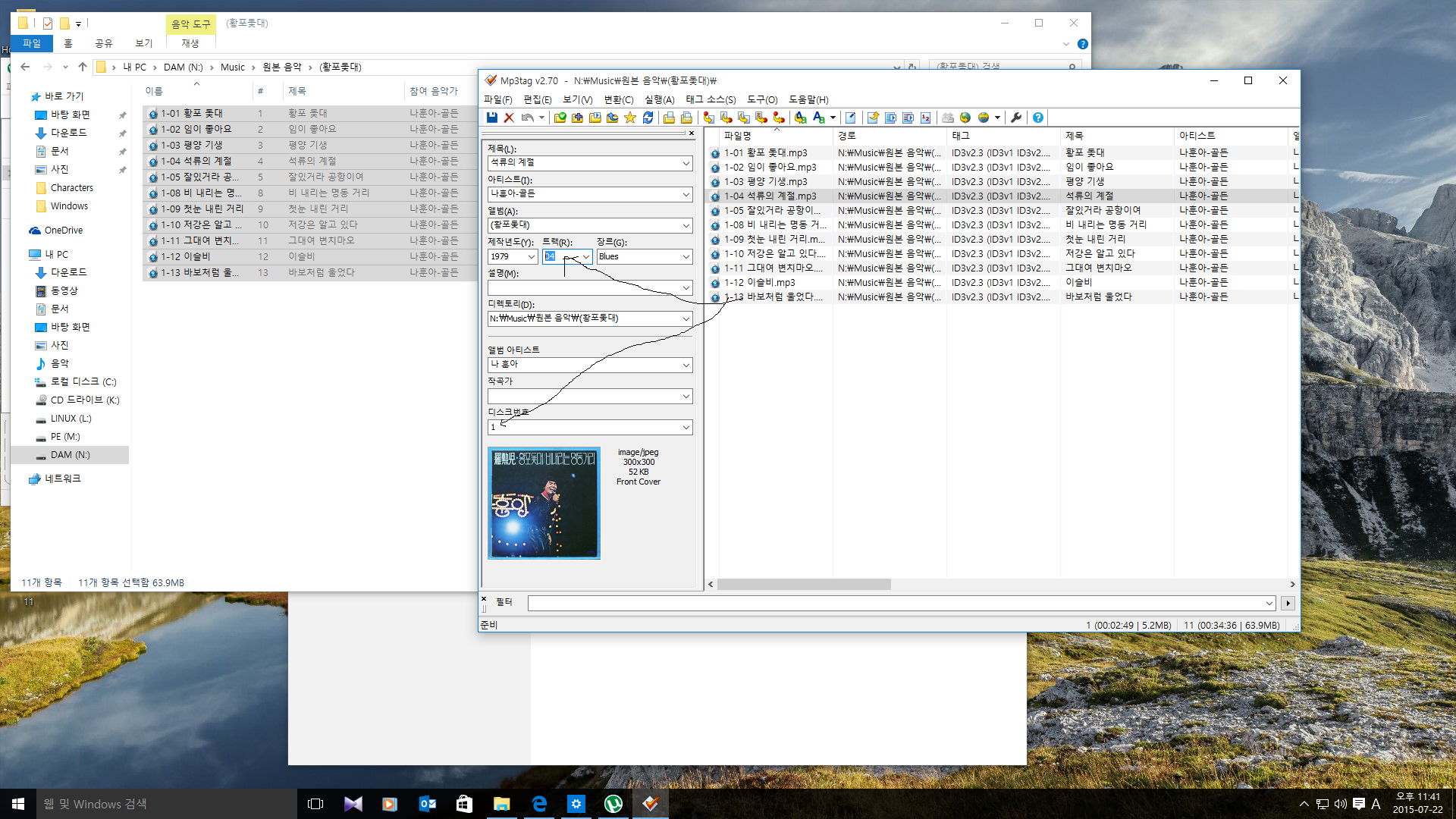
Task: Open the 도움말(H) menu in Mp3tag
Action: [808, 99]
